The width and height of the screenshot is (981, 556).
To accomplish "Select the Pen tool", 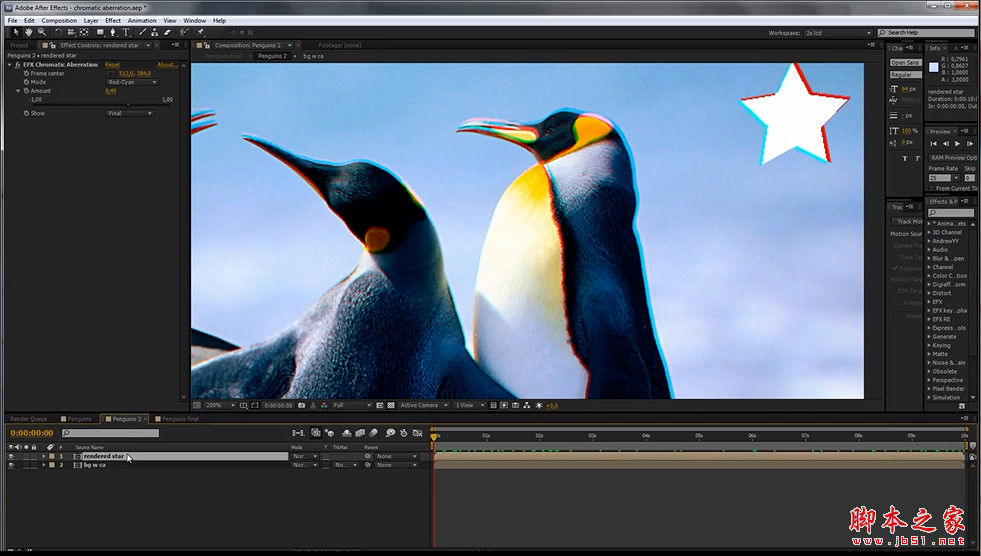I will click(x=113, y=32).
